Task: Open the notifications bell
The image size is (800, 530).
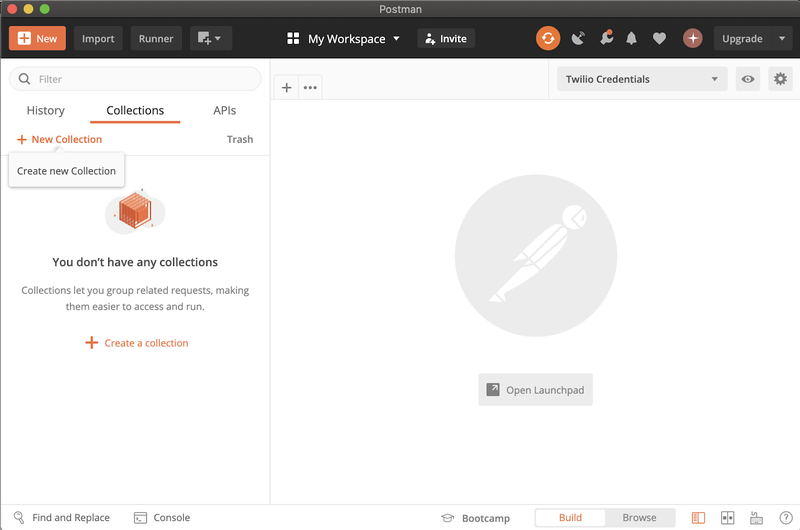Action: (x=631, y=38)
